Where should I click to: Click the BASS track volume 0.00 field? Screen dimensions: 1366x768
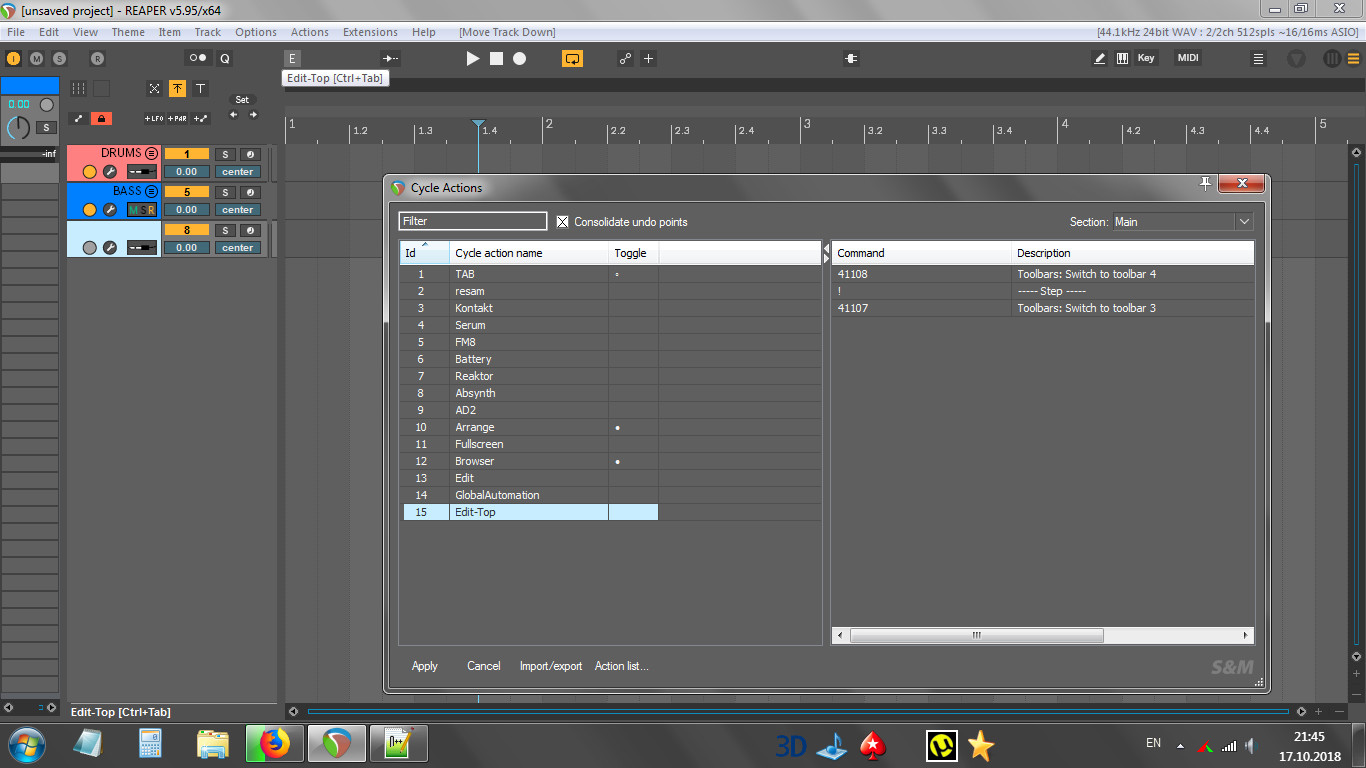click(187, 210)
